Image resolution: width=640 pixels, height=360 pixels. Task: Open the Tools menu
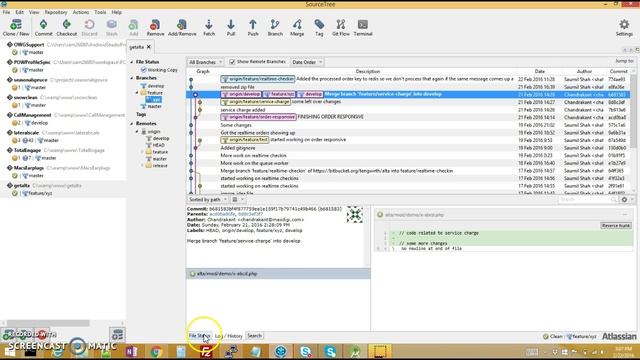pyautogui.click(x=100, y=12)
